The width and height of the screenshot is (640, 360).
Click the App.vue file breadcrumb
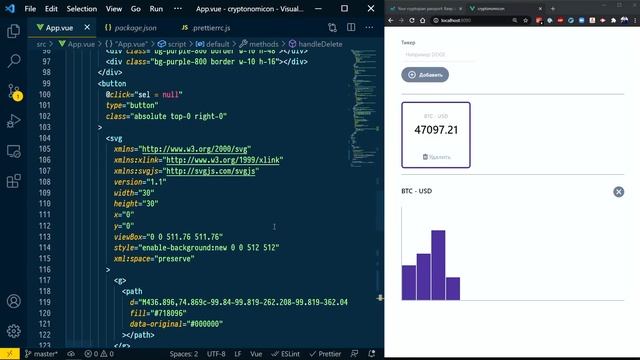click(77, 44)
